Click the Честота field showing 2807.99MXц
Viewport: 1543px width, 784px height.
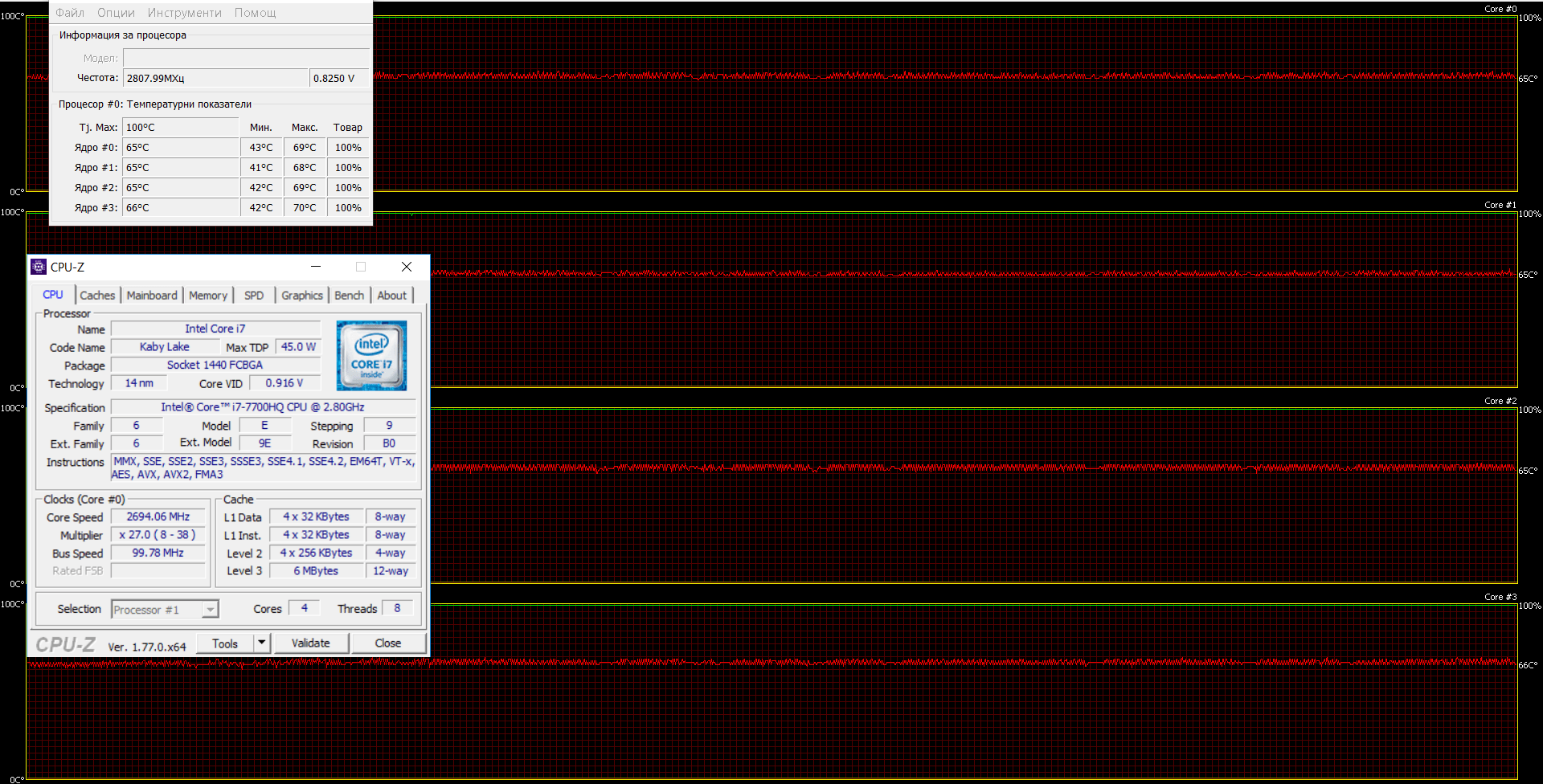click(x=215, y=78)
